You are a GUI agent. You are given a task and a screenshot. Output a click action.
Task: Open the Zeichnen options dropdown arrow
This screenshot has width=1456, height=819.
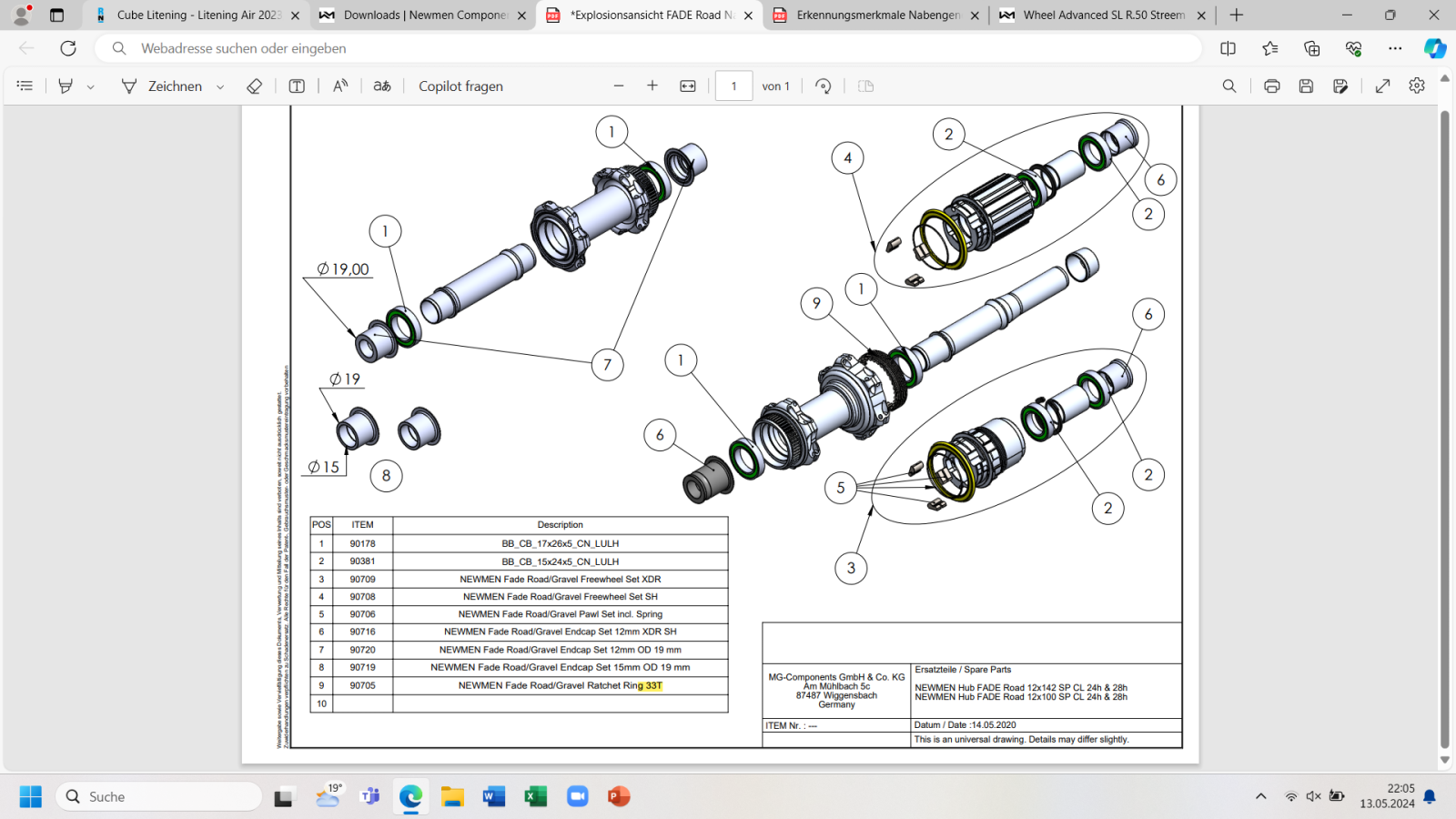tap(220, 86)
